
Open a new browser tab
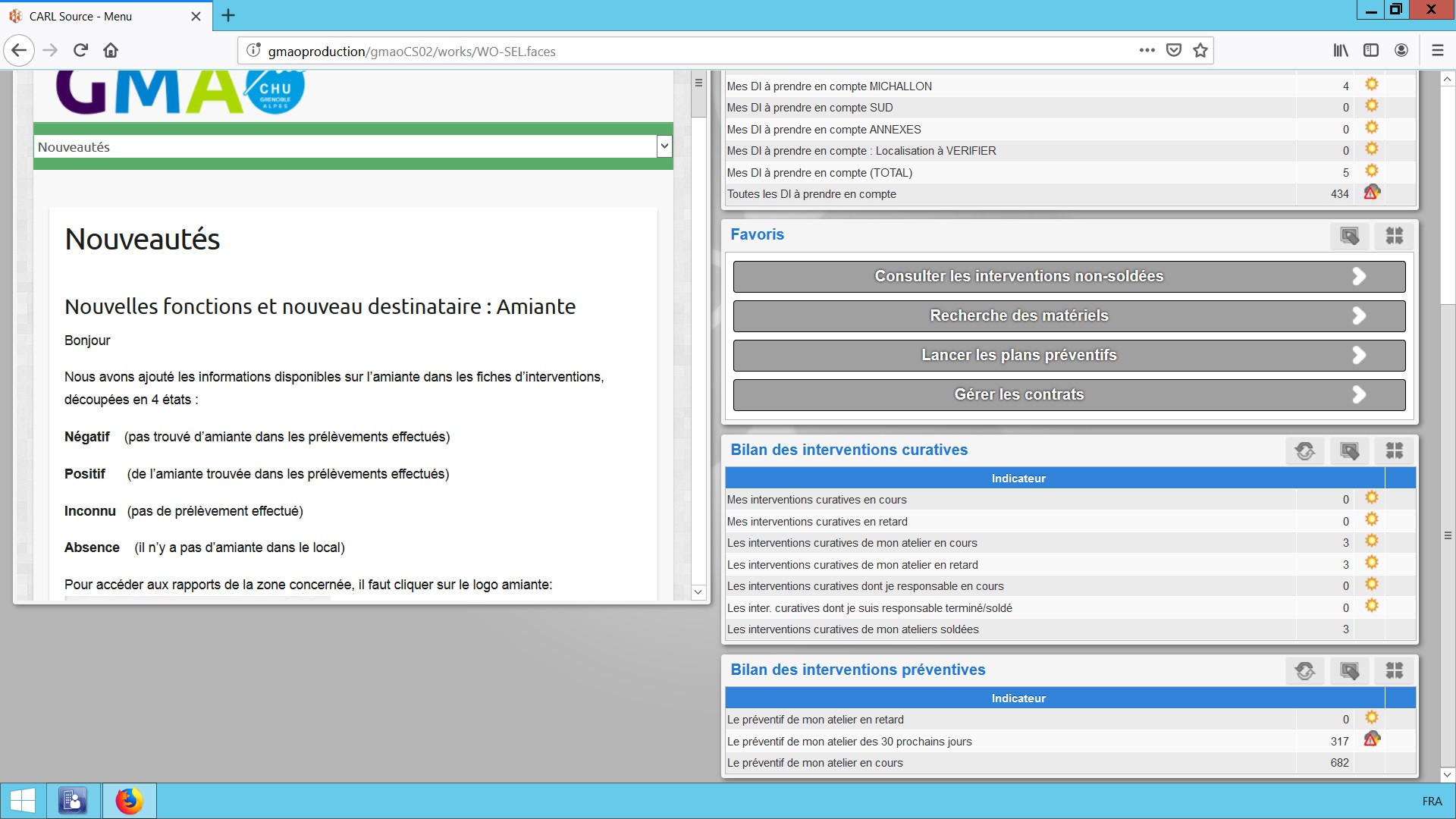[228, 15]
